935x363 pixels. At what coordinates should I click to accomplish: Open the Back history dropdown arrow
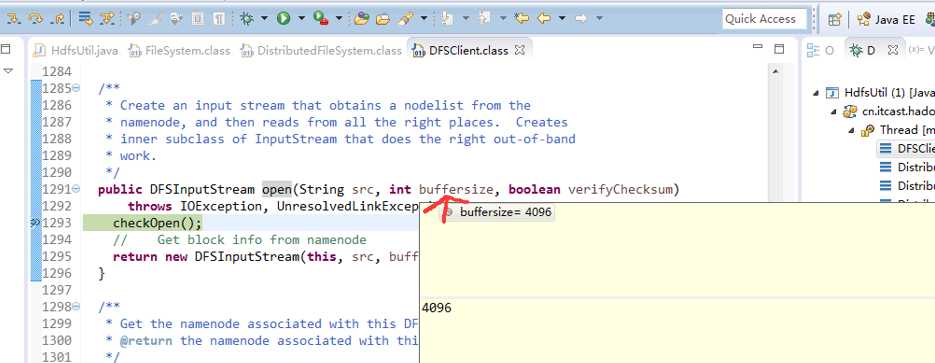562,18
